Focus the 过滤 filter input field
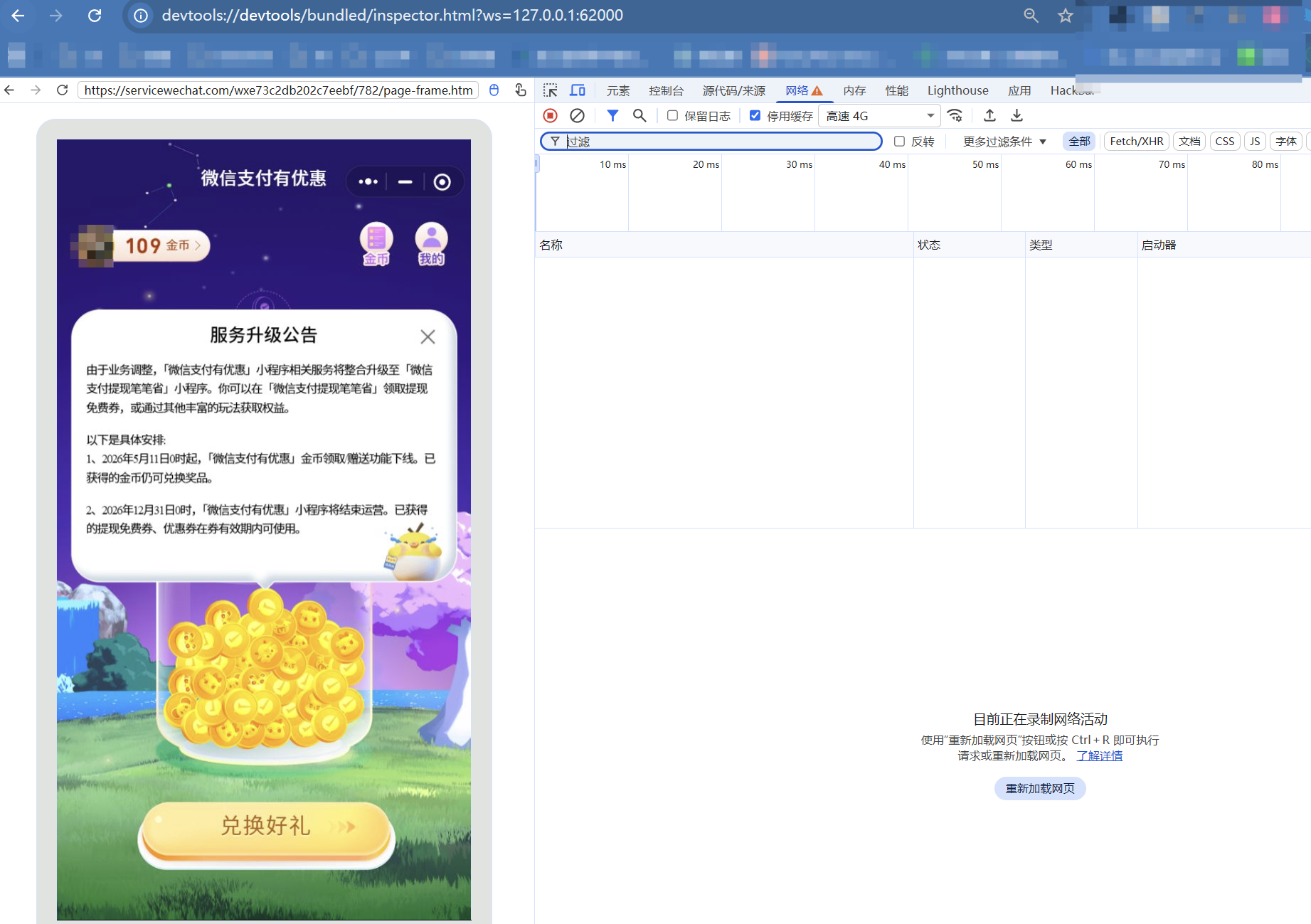The image size is (1311, 924). coord(711,142)
